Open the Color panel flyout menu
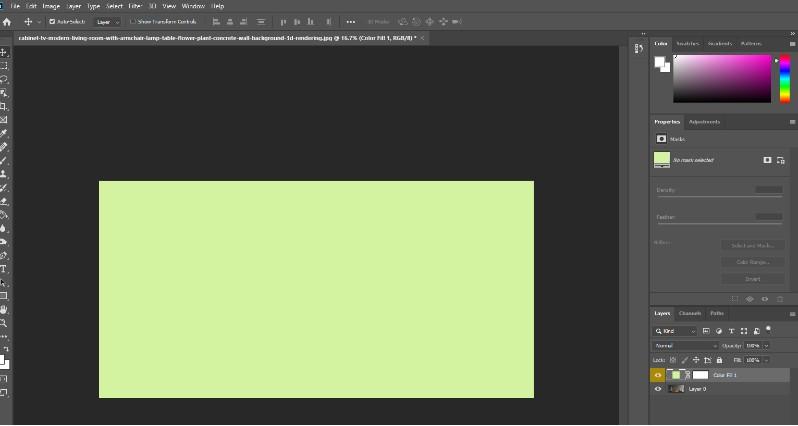 tap(792, 44)
